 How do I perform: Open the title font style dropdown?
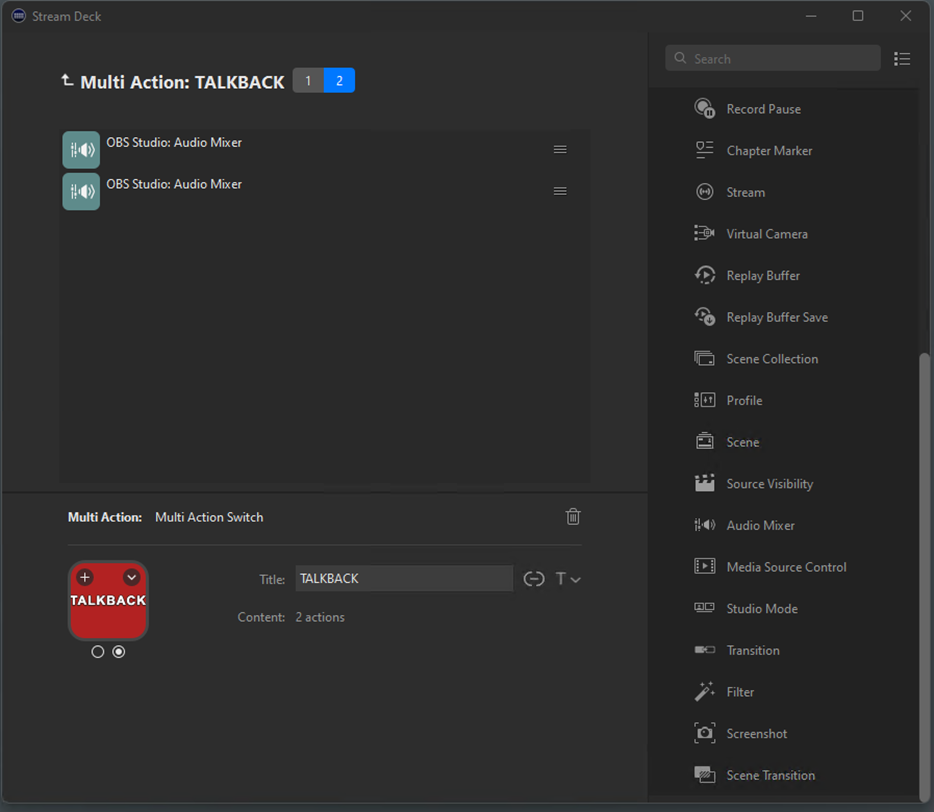[567, 579]
